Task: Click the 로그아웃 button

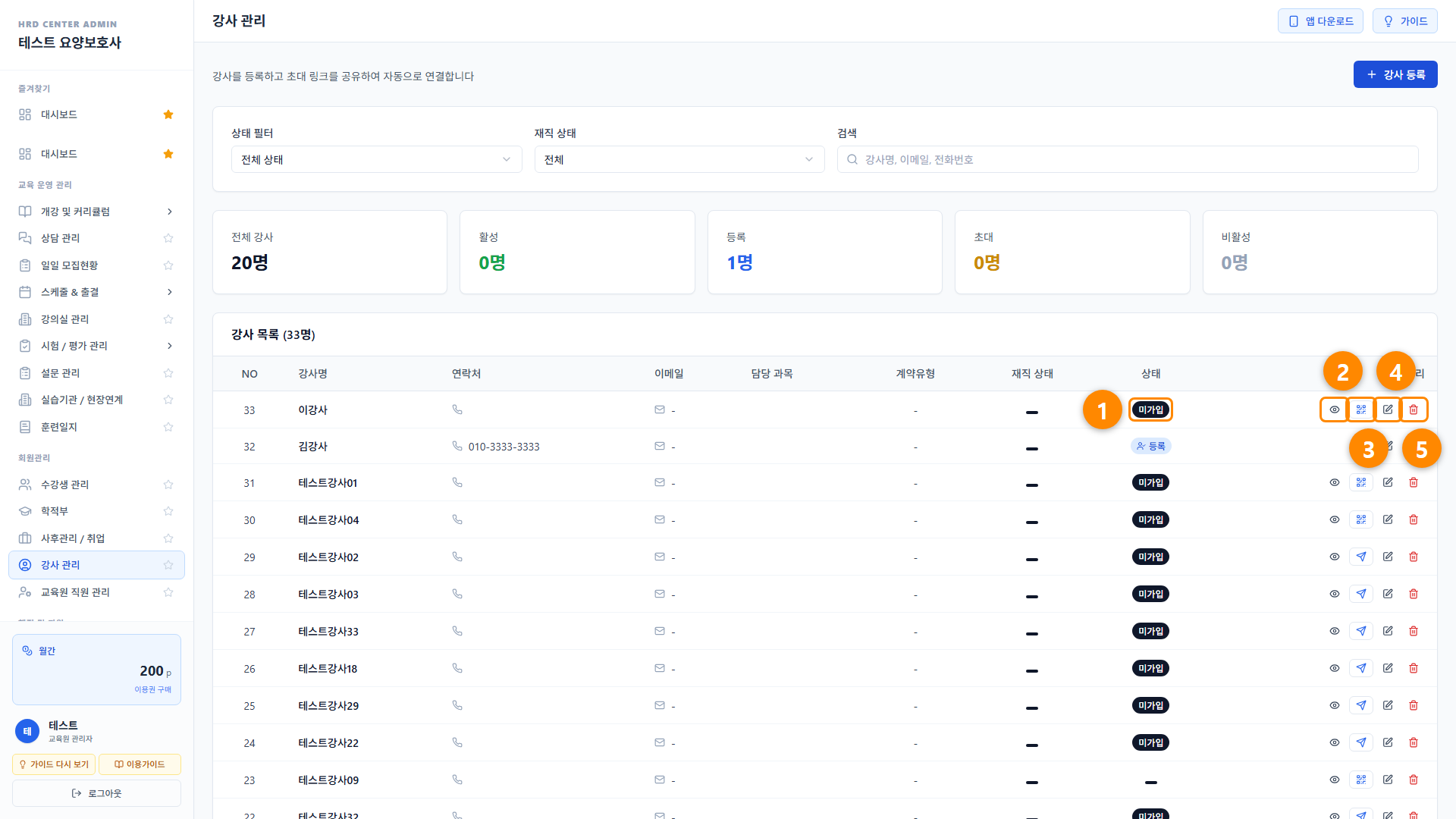Action: point(96,793)
